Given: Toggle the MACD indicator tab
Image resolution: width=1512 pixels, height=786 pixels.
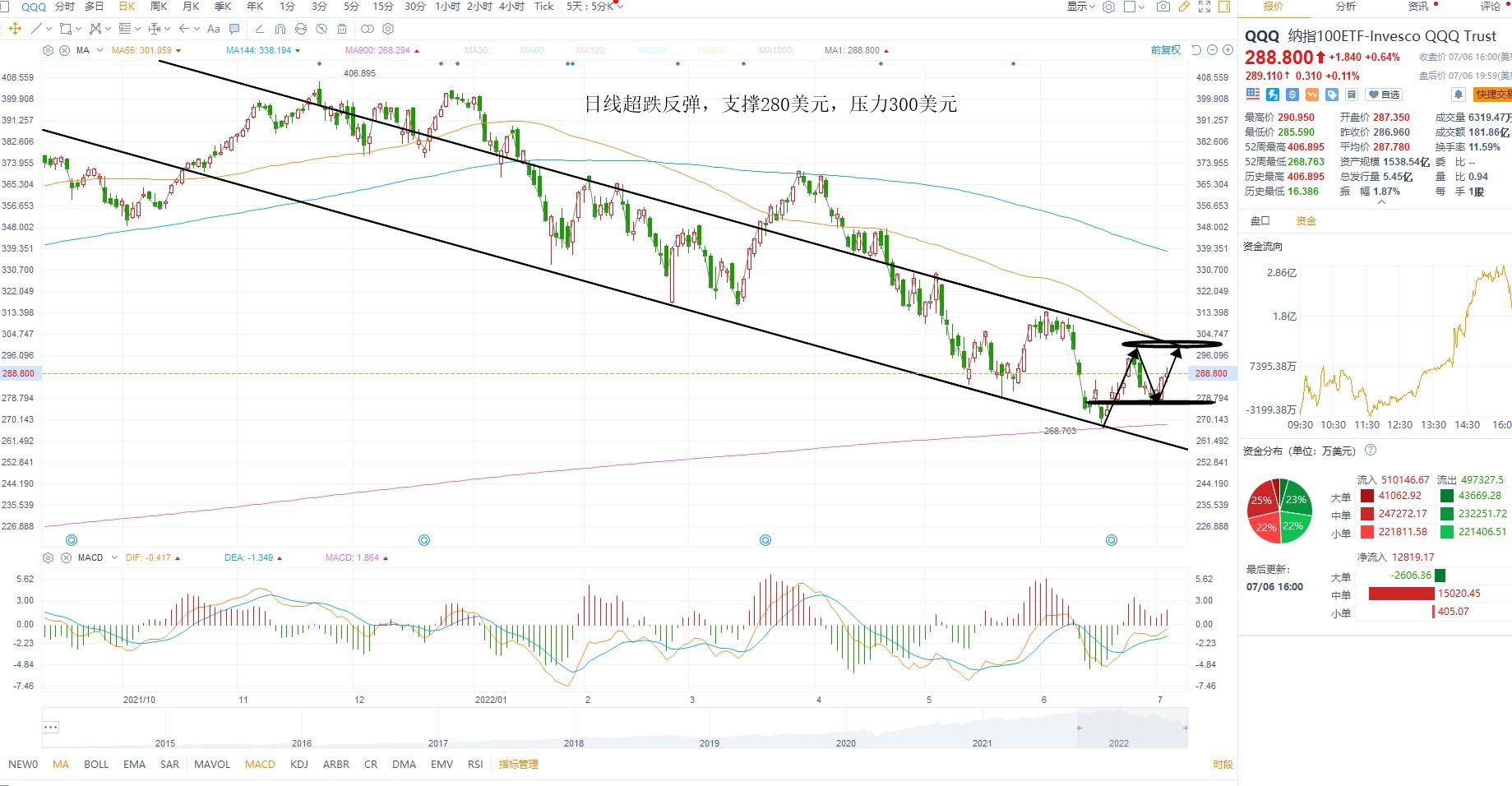Looking at the screenshot, I should [260, 764].
